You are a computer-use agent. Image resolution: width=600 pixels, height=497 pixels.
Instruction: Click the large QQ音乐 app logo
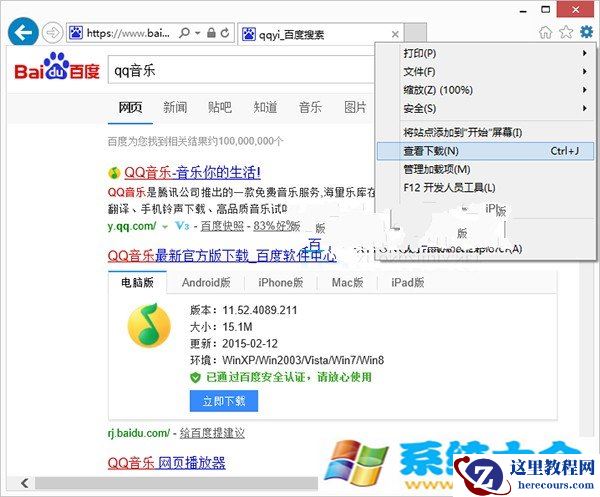149,325
